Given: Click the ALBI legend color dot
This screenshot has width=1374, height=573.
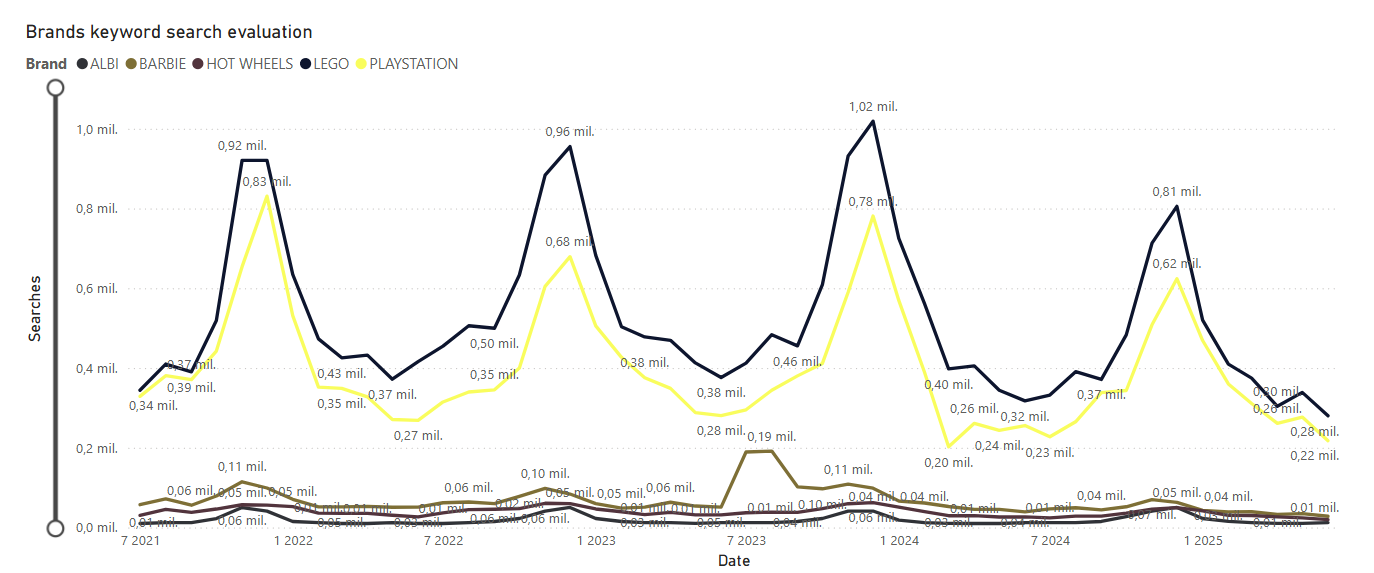Looking at the screenshot, I should pos(81,64).
